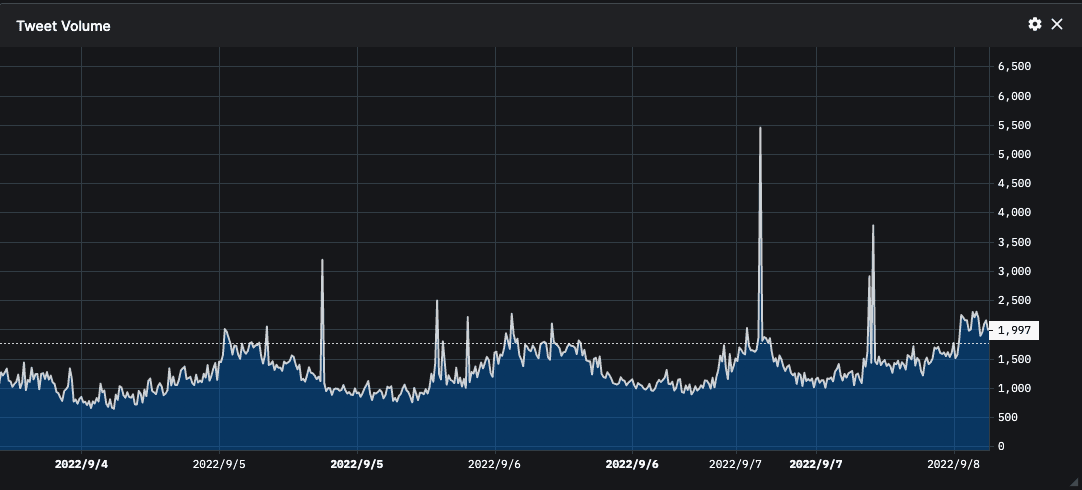Click the bold 2022/9/5 date axis label
This screenshot has width=1082, height=490.
pos(357,464)
